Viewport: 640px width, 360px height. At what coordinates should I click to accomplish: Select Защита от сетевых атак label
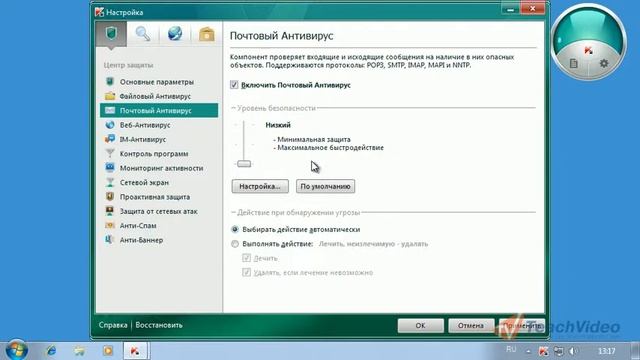tap(158, 211)
